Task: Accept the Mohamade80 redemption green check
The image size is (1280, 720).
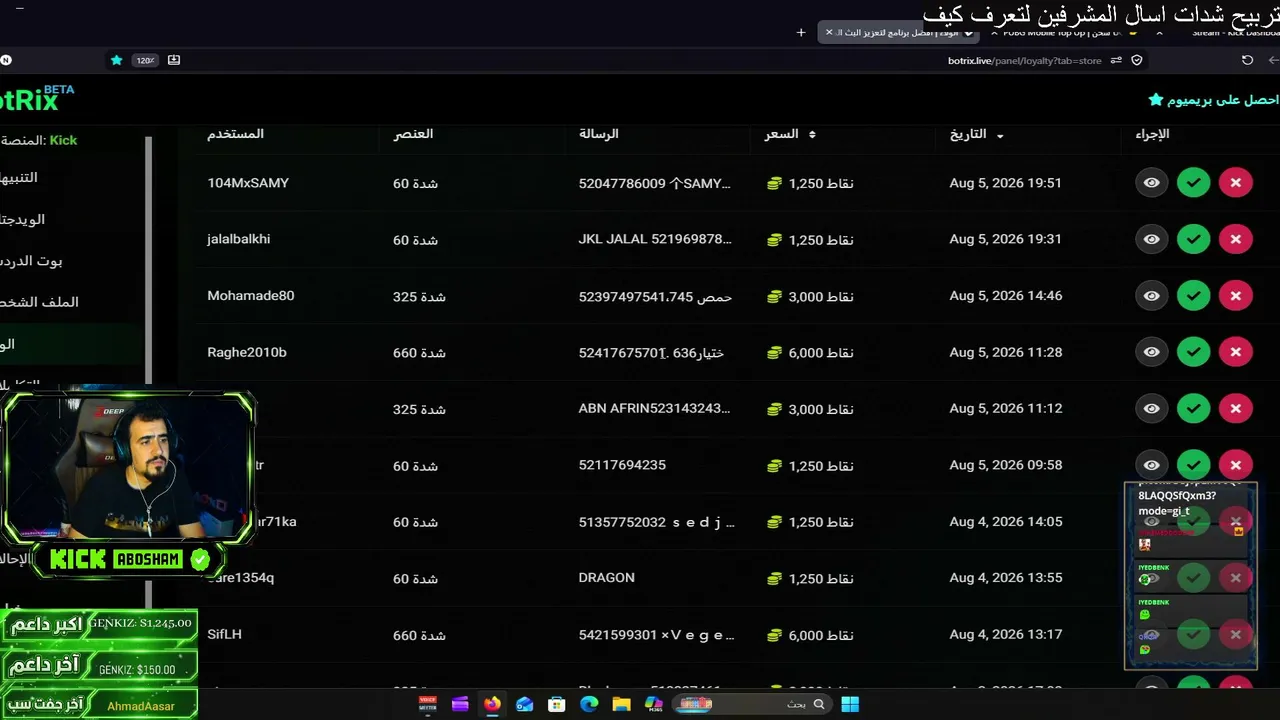Action: point(1193,296)
